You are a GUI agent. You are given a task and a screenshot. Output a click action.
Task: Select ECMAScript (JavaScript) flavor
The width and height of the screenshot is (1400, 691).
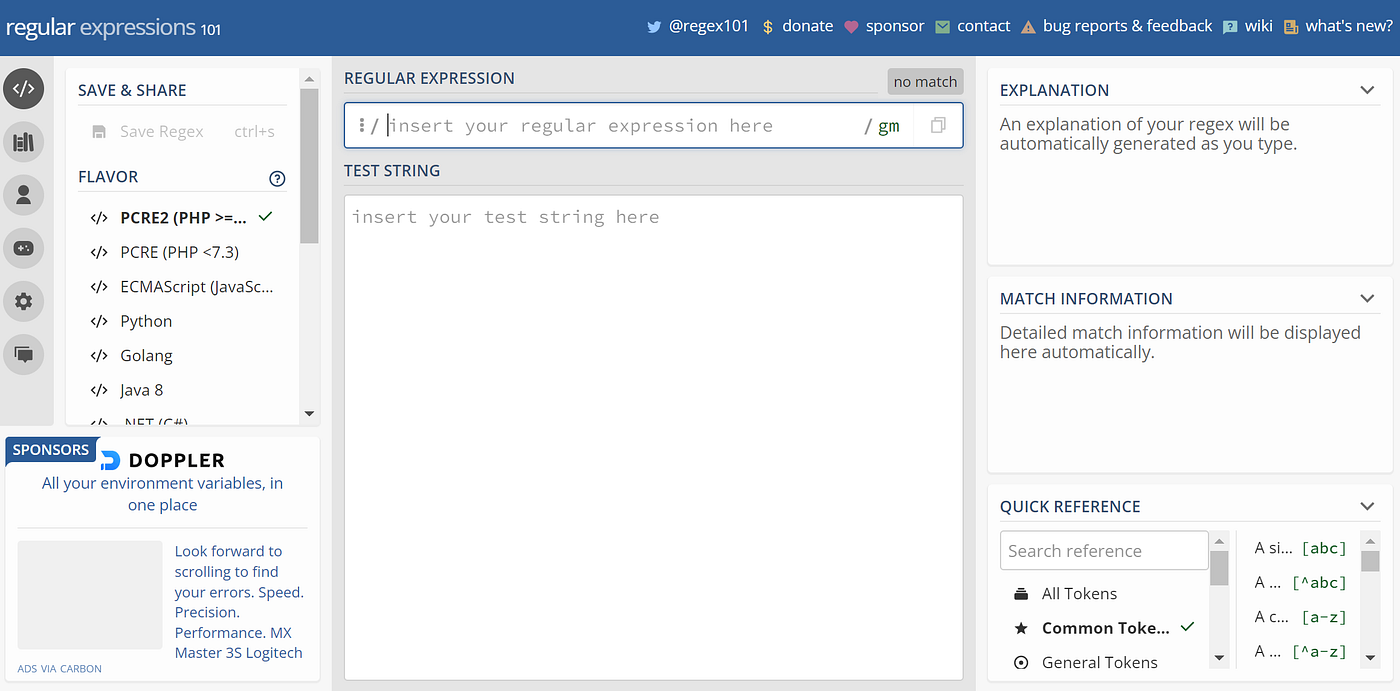click(182, 286)
